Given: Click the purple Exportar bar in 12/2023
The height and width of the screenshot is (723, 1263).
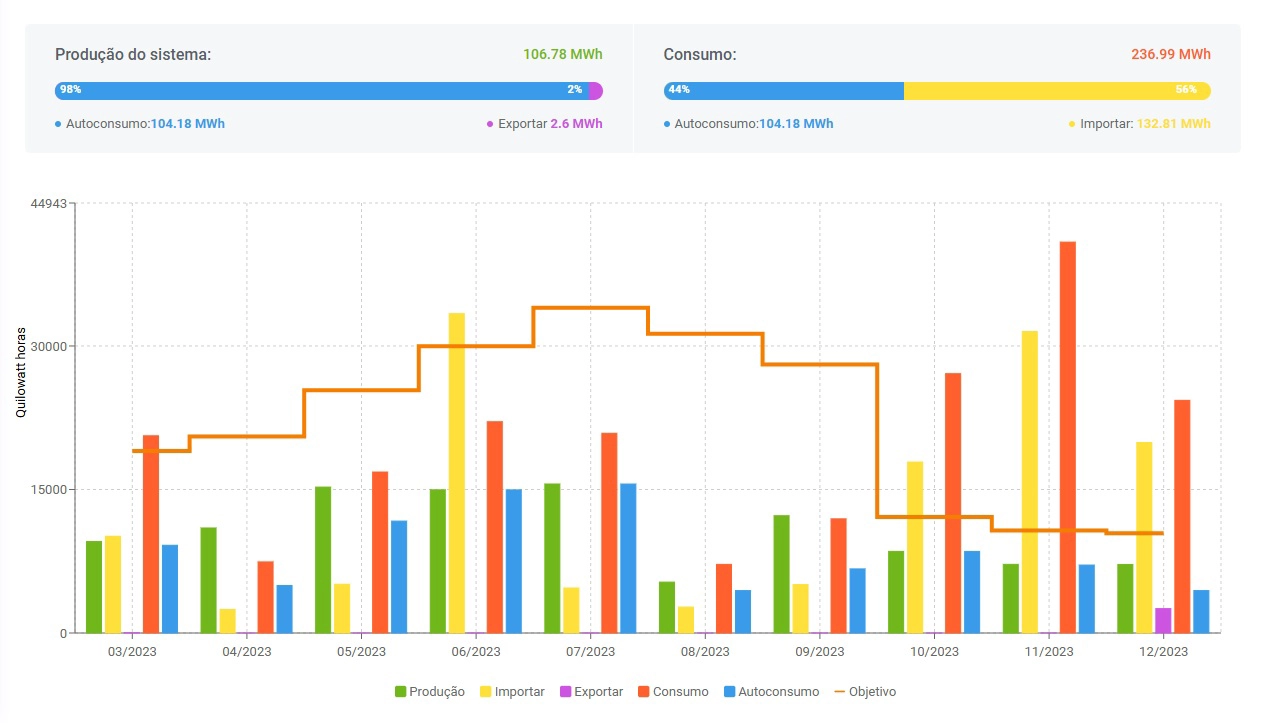Looking at the screenshot, I should [x=1163, y=620].
